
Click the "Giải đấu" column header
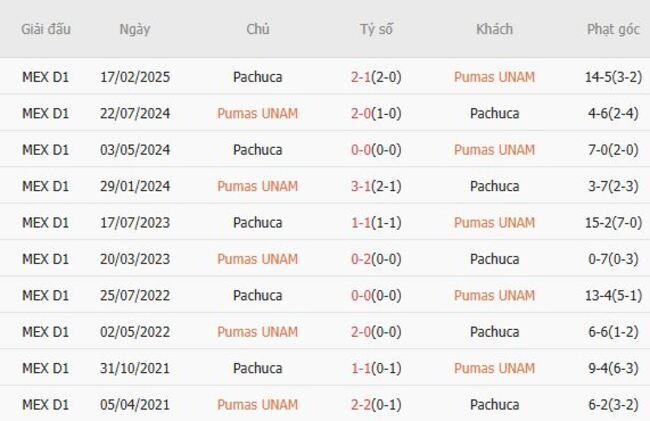tap(46, 29)
